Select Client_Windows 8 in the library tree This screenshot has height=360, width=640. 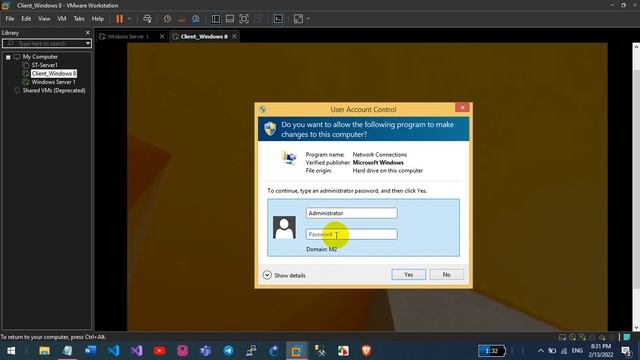click(54, 73)
